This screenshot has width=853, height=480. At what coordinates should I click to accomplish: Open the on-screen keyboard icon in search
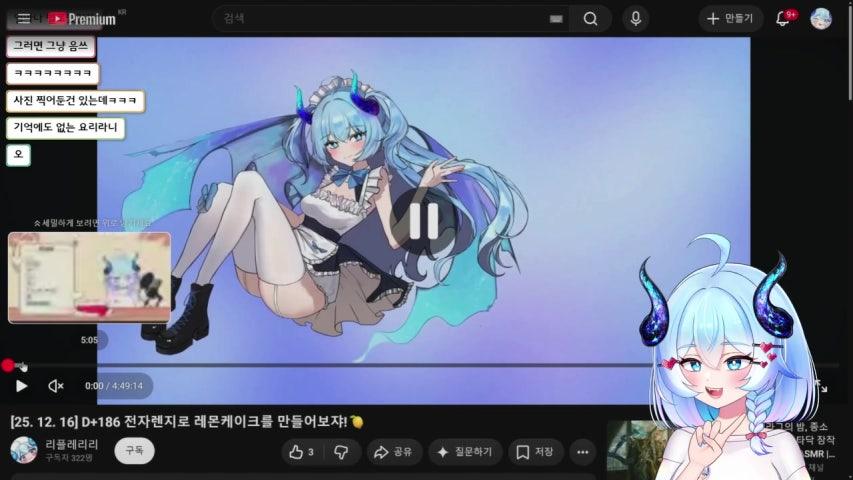pos(556,19)
